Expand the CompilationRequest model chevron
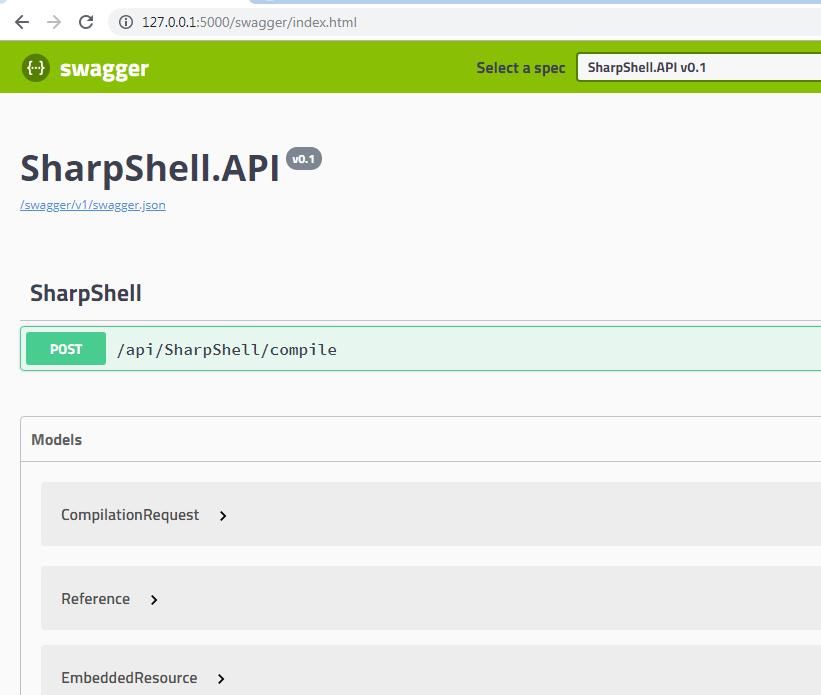Screen dimensions: 821x695 tap(223, 516)
